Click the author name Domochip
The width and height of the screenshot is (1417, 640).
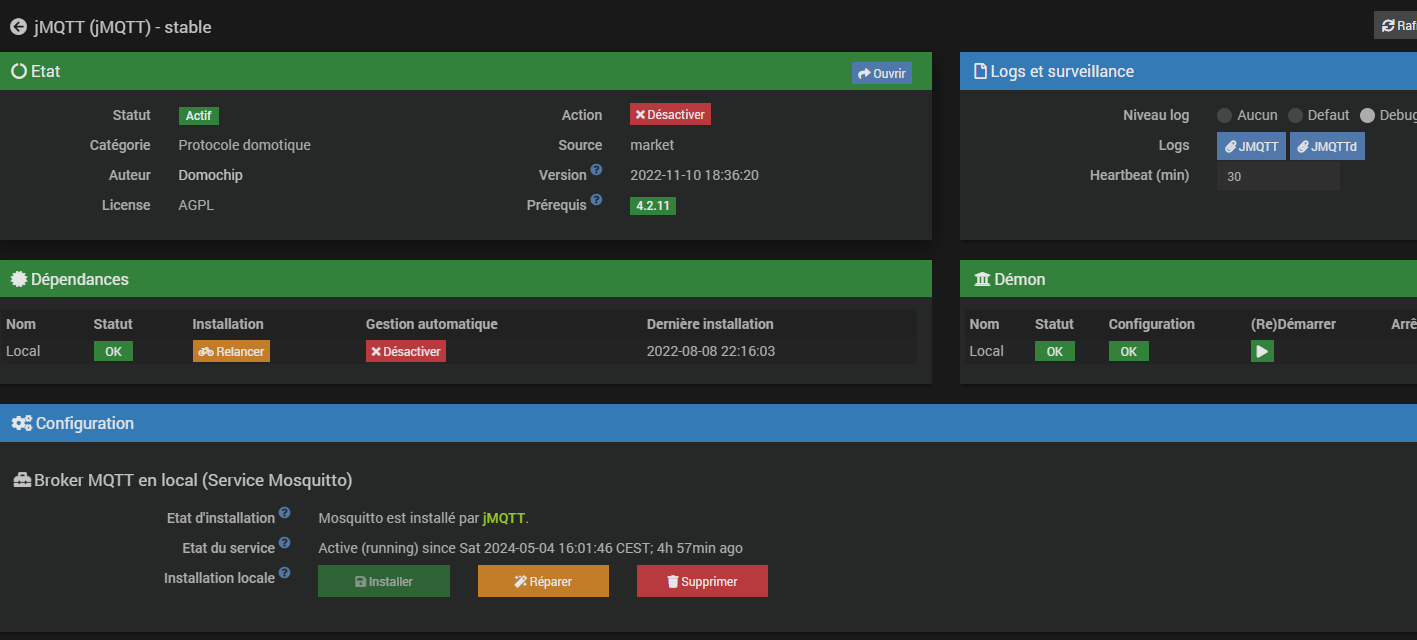pyautogui.click(x=210, y=175)
